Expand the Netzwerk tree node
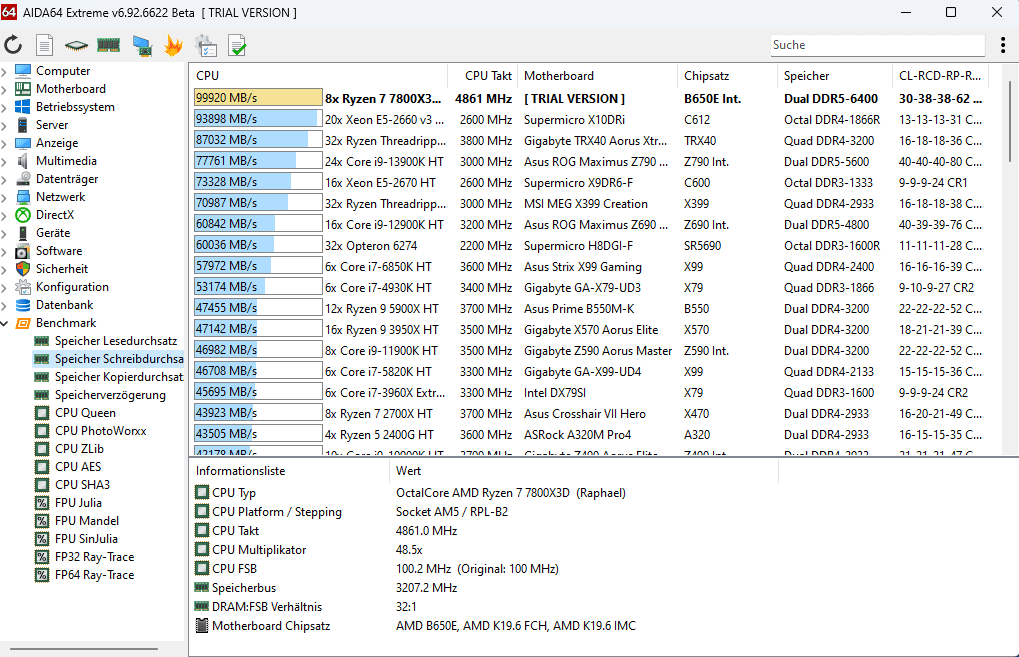The height and width of the screenshot is (657, 1019). (5, 197)
